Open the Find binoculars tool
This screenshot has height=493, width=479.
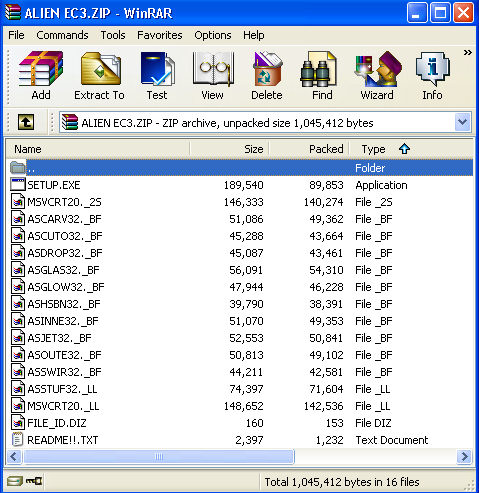(x=322, y=76)
